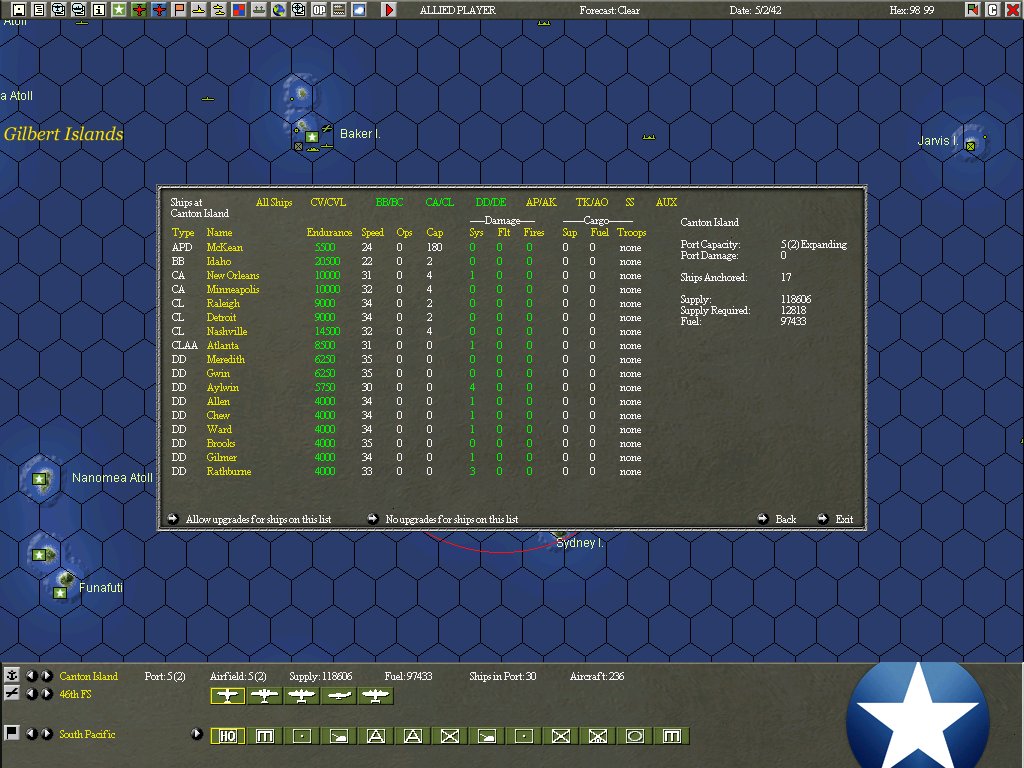This screenshot has height=768, width=1024.
Task: Click the Jarvis I. base marker on map
Action: tap(970, 146)
